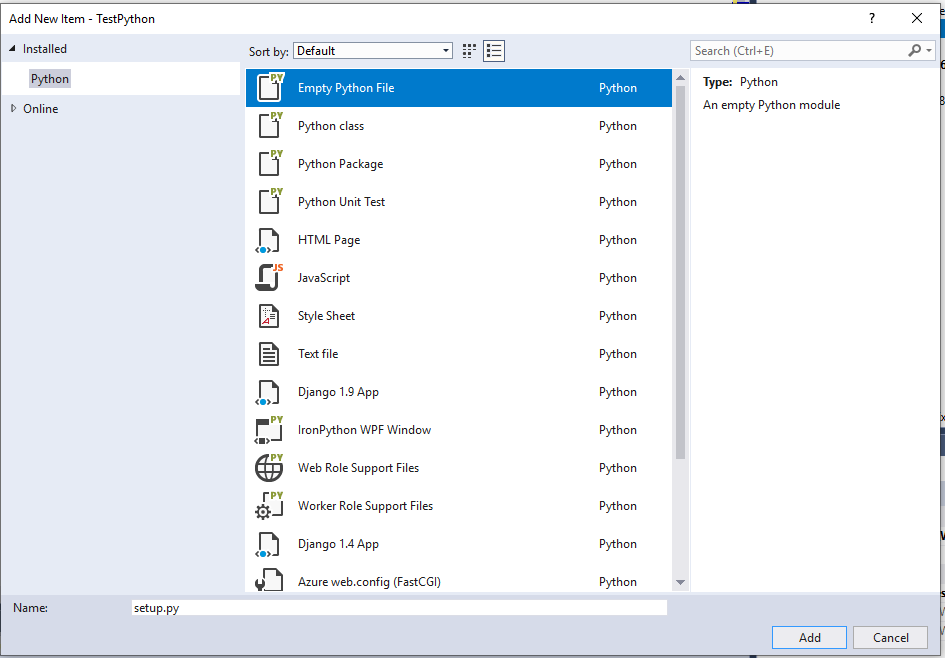This screenshot has height=658, width=945.
Task: Select the Python category under Installed
Action: click(50, 79)
